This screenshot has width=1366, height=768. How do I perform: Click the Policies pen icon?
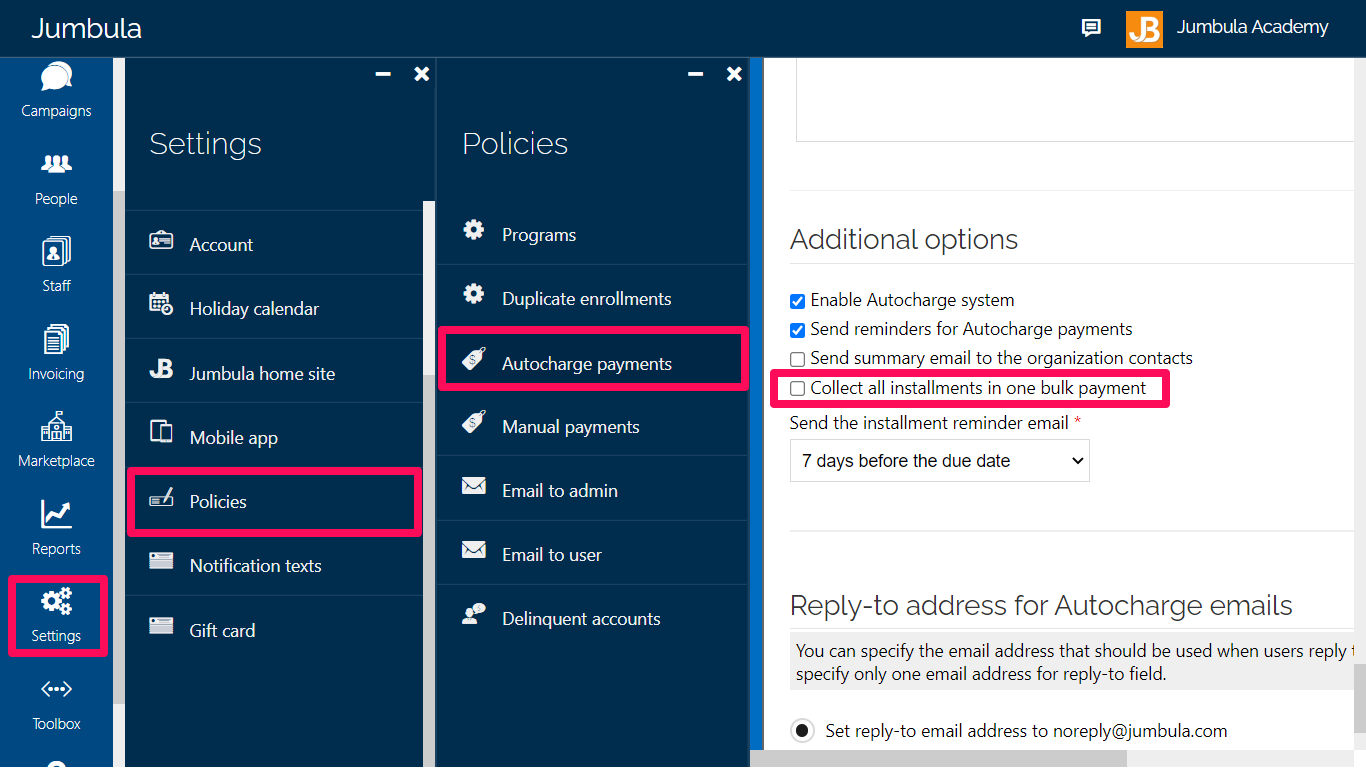click(161, 497)
